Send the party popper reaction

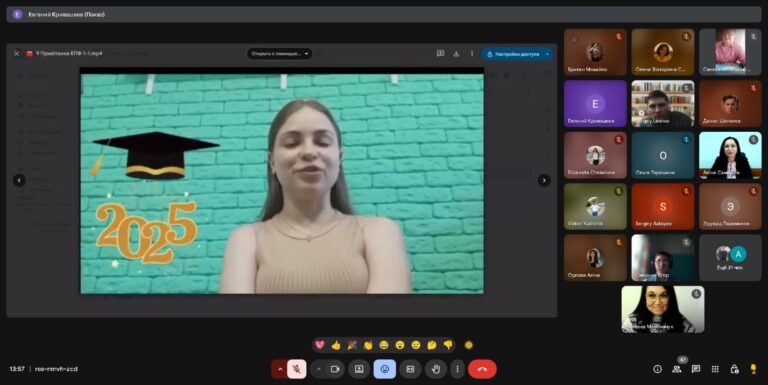[x=352, y=345]
